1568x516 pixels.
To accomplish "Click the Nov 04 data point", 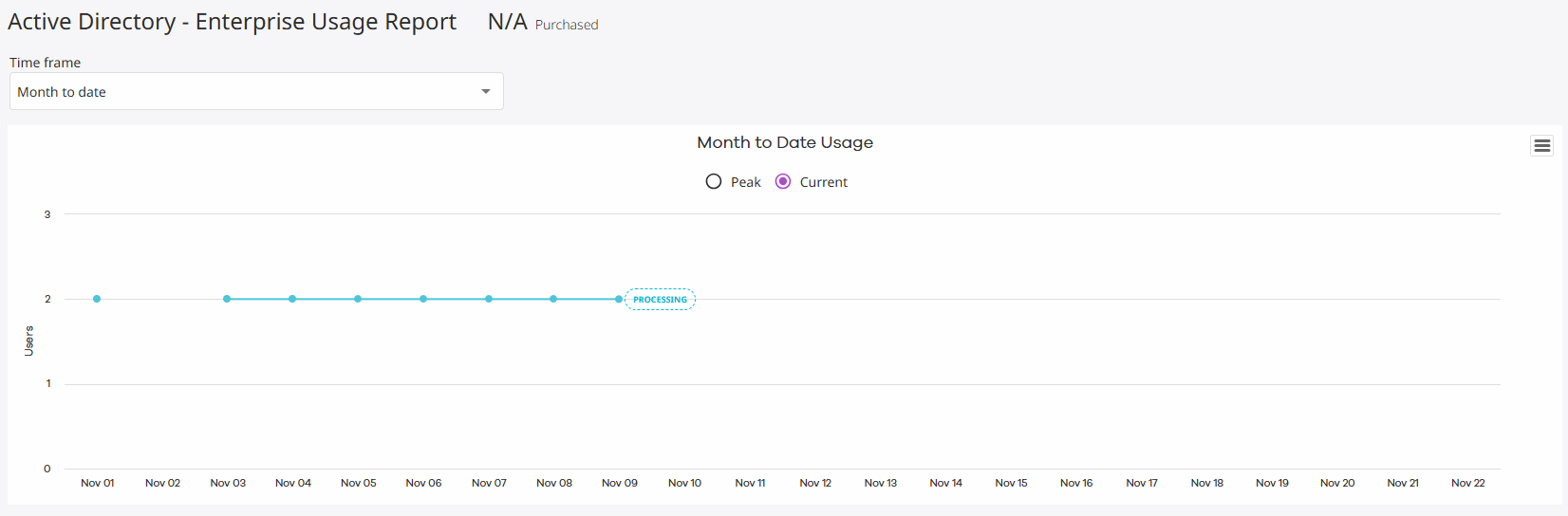I will (x=292, y=299).
